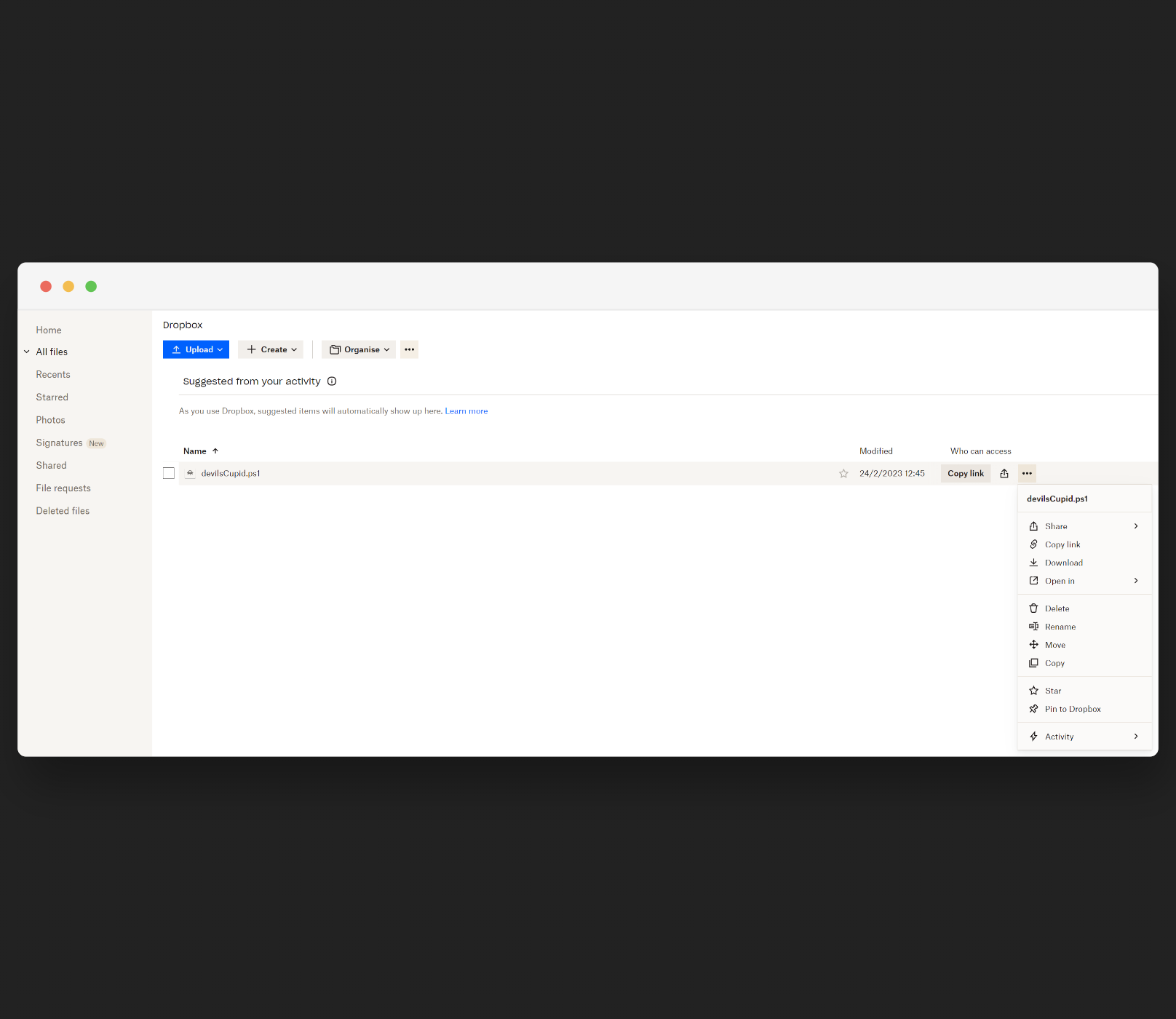The image size is (1176, 1019).
Task: Click the Open in external icon
Action: [x=1033, y=581]
